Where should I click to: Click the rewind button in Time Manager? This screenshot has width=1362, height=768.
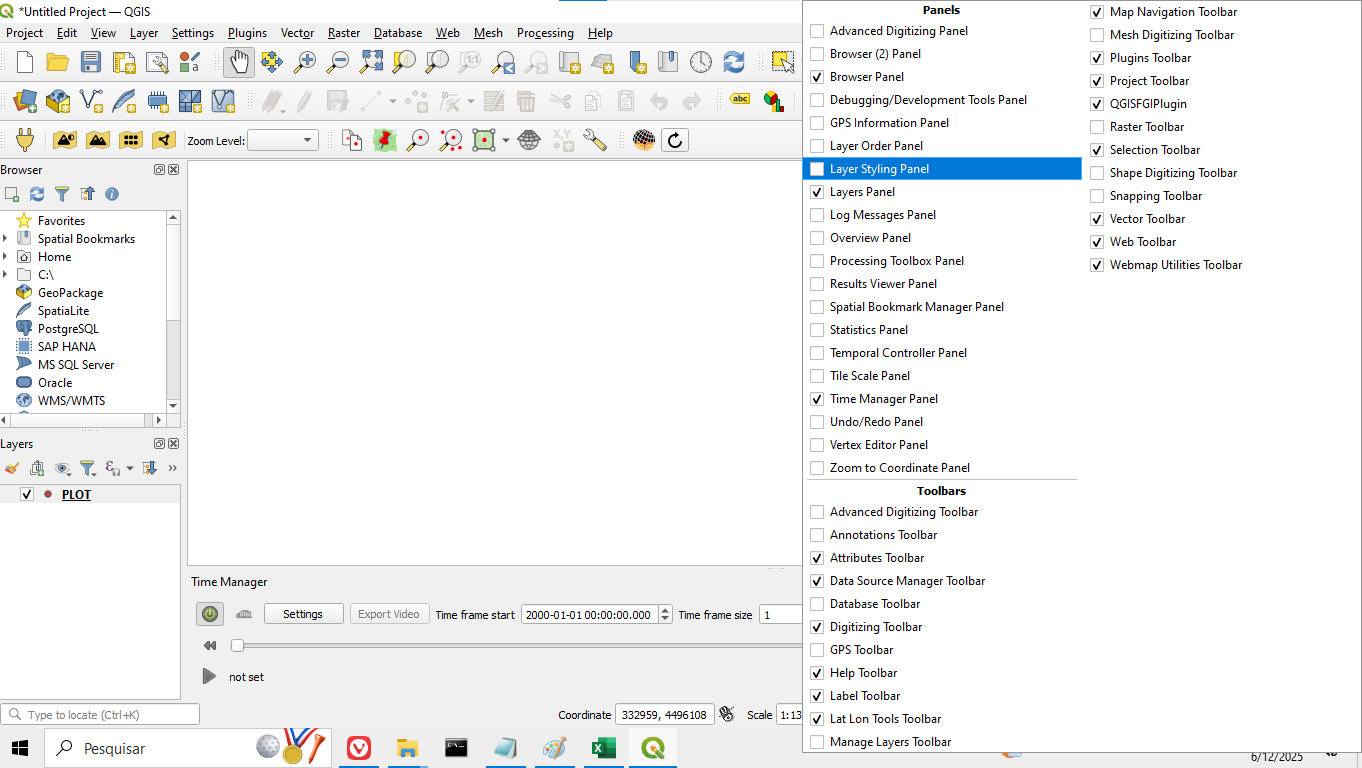tap(210, 645)
